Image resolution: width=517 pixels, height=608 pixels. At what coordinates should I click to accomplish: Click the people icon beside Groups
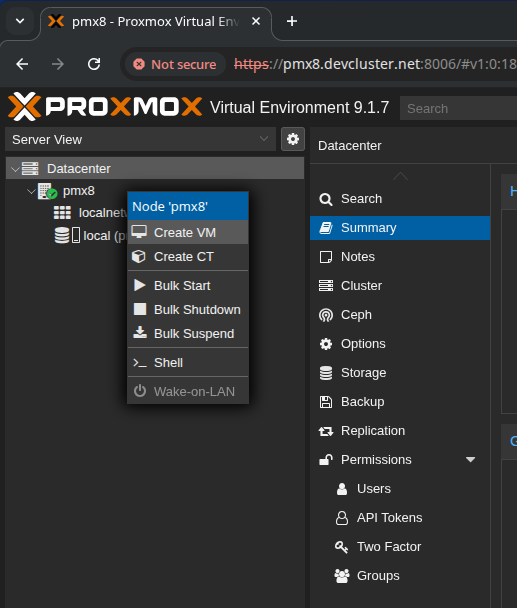tap(342, 576)
